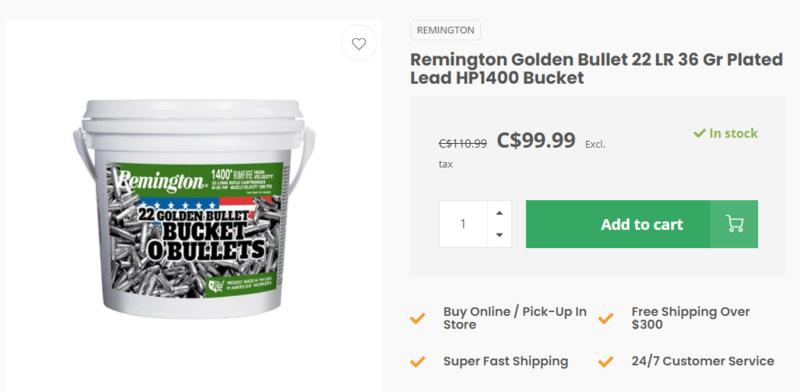Click the 24/7 Customer Service text

(x=703, y=361)
